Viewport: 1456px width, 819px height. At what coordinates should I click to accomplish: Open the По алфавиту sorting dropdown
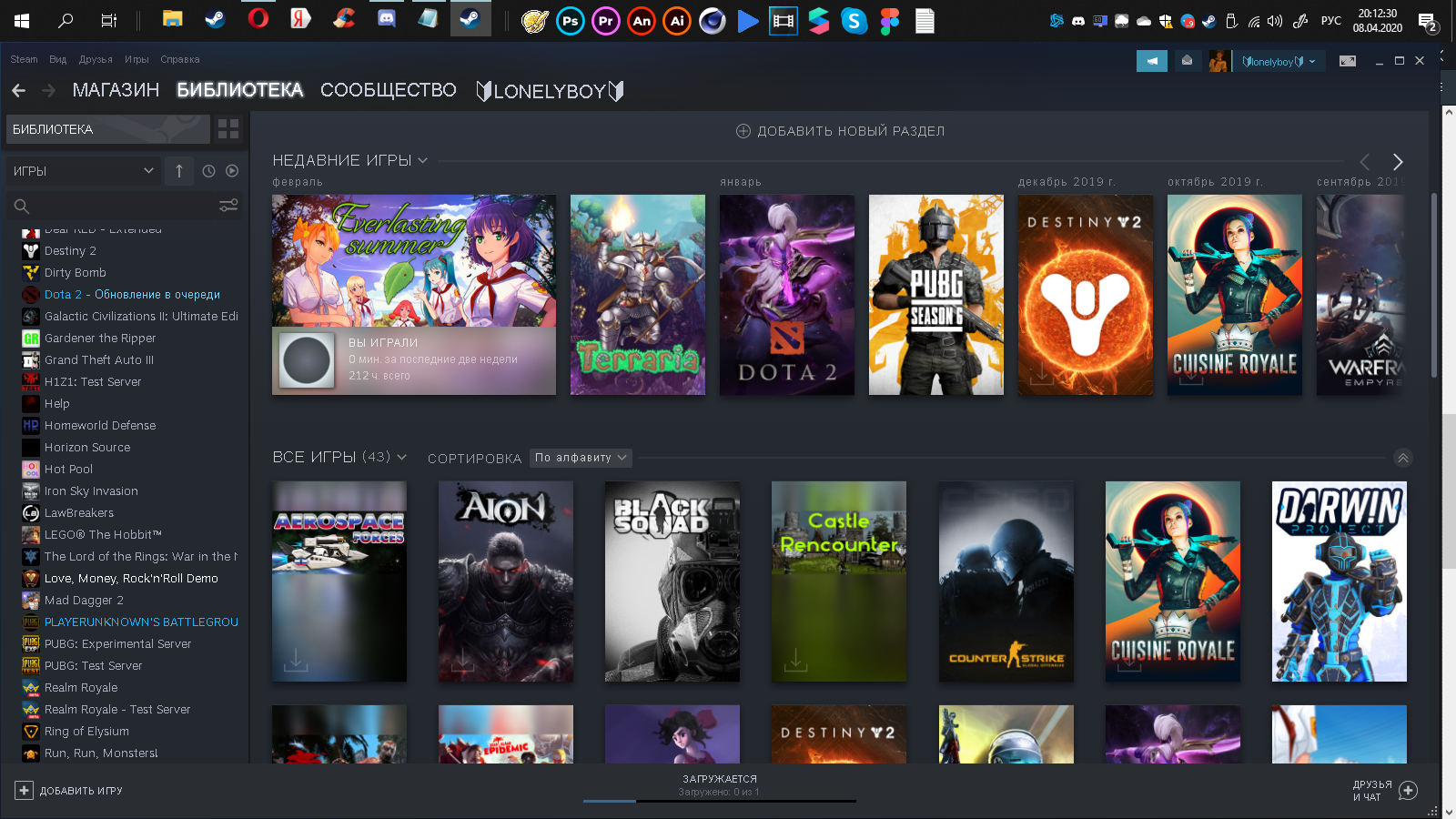(581, 458)
